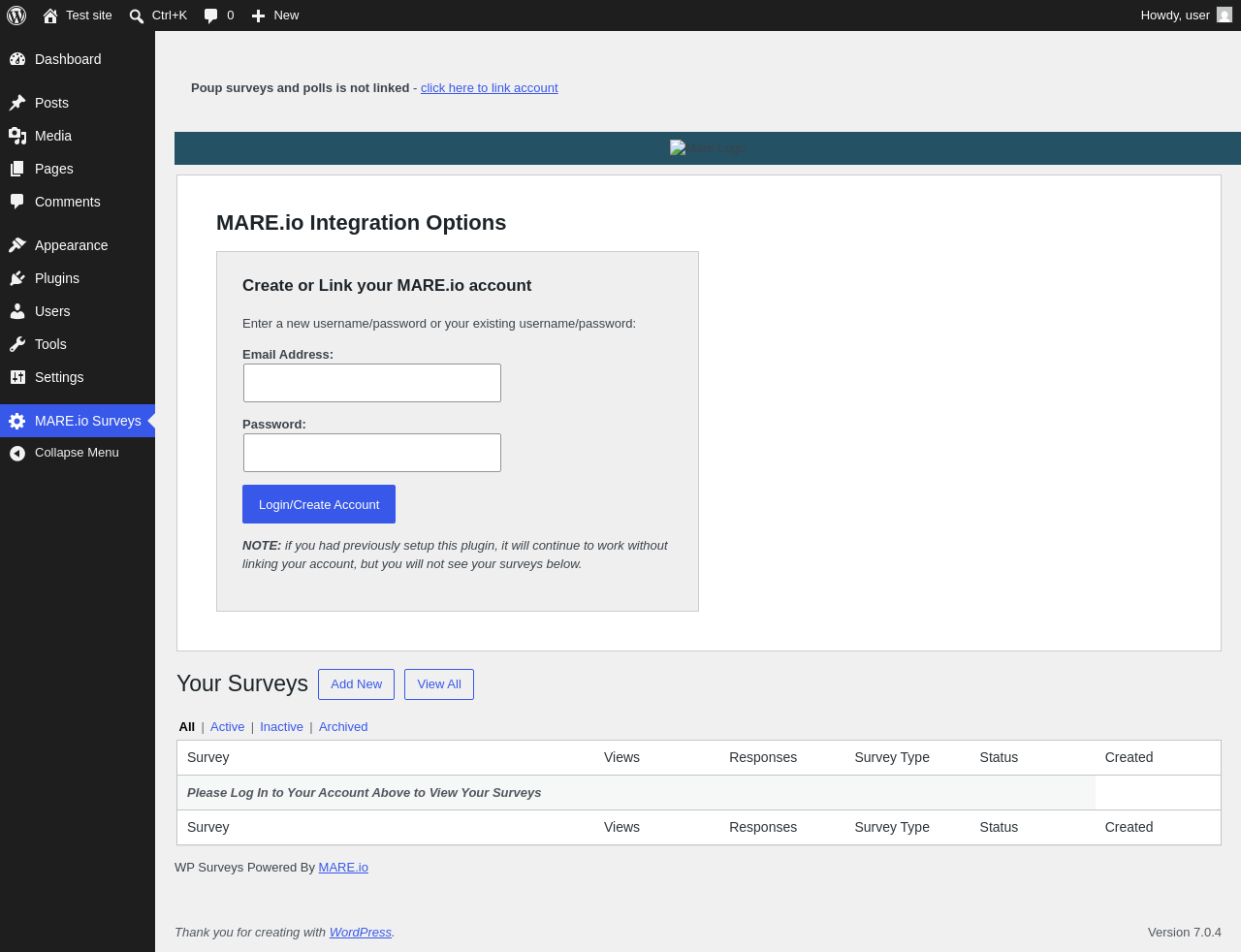Viewport: 1241px width, 952px height.
Task: Go to Media library menu
Action: [78, 136]
